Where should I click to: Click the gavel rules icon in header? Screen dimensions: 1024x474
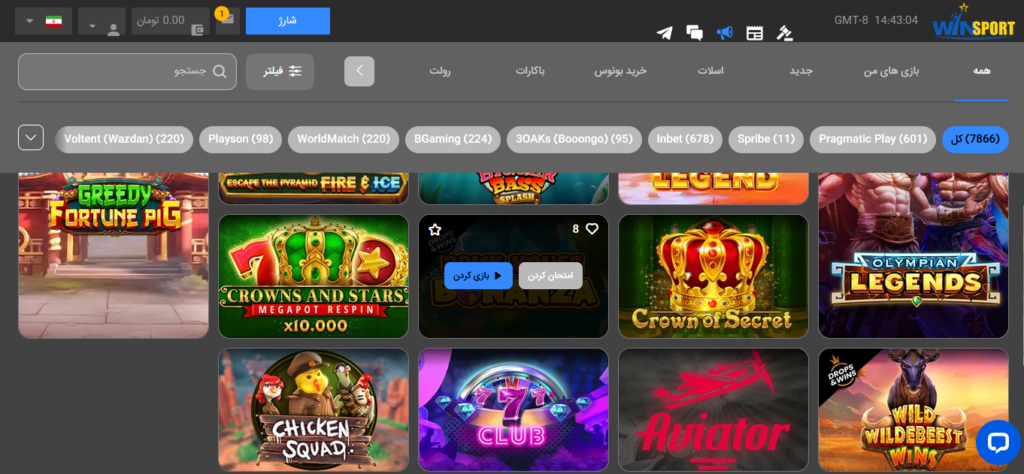[785, 33]
